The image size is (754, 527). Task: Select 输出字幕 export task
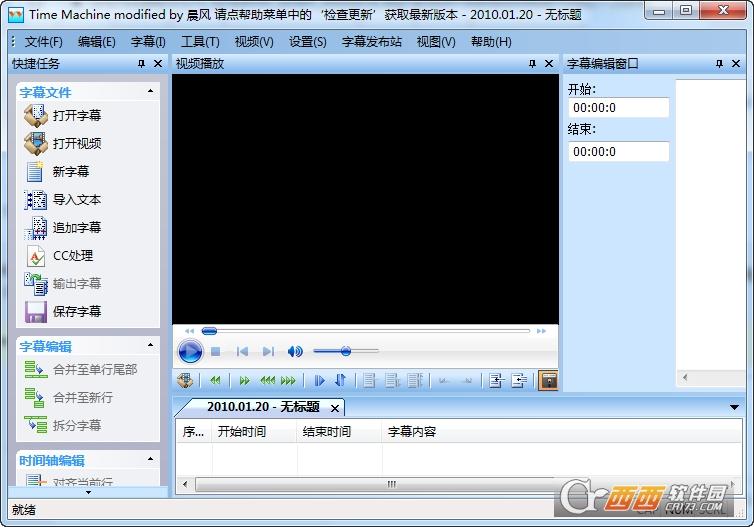point(63,284)
